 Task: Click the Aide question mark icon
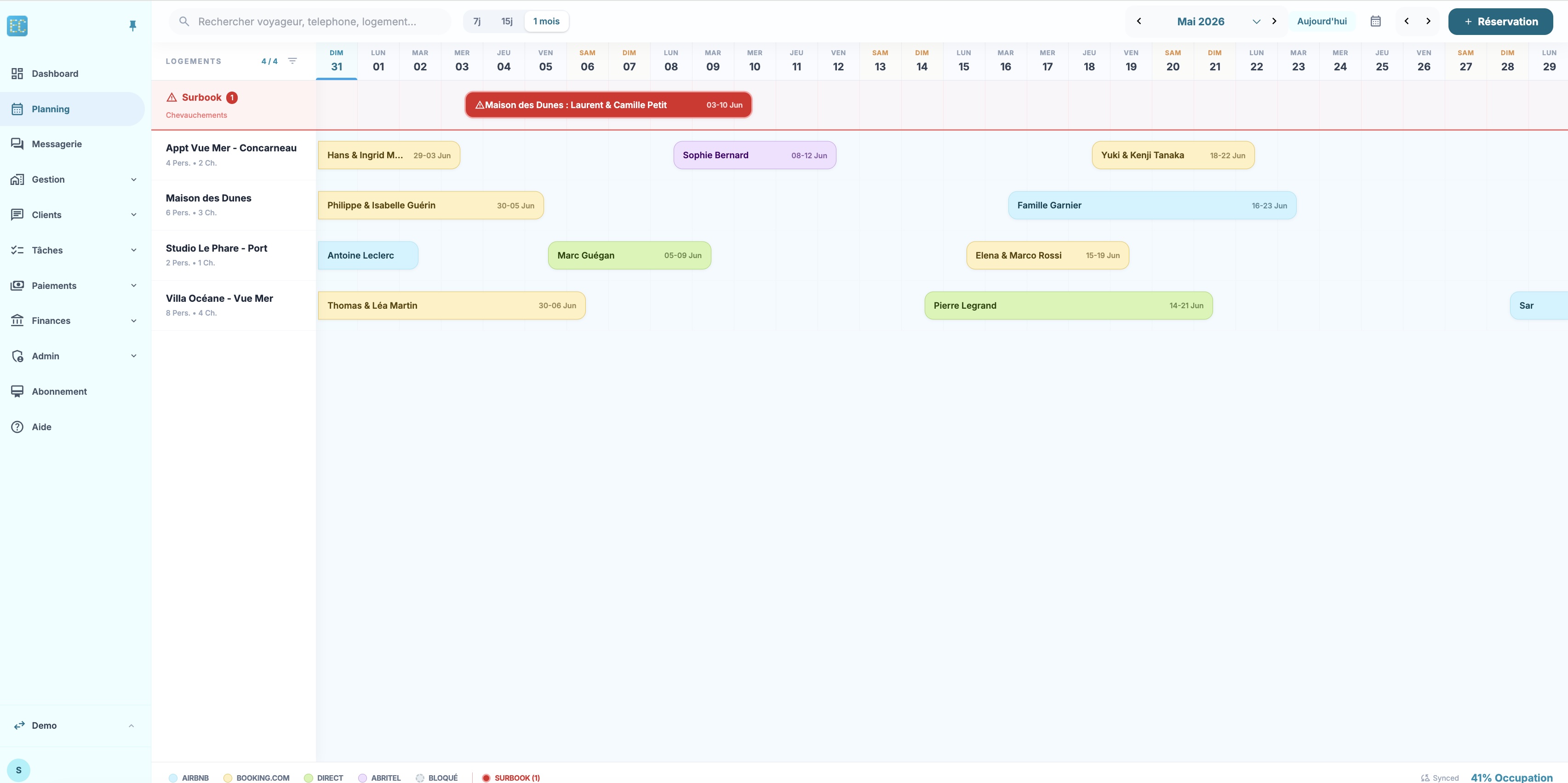pos(17,427)
